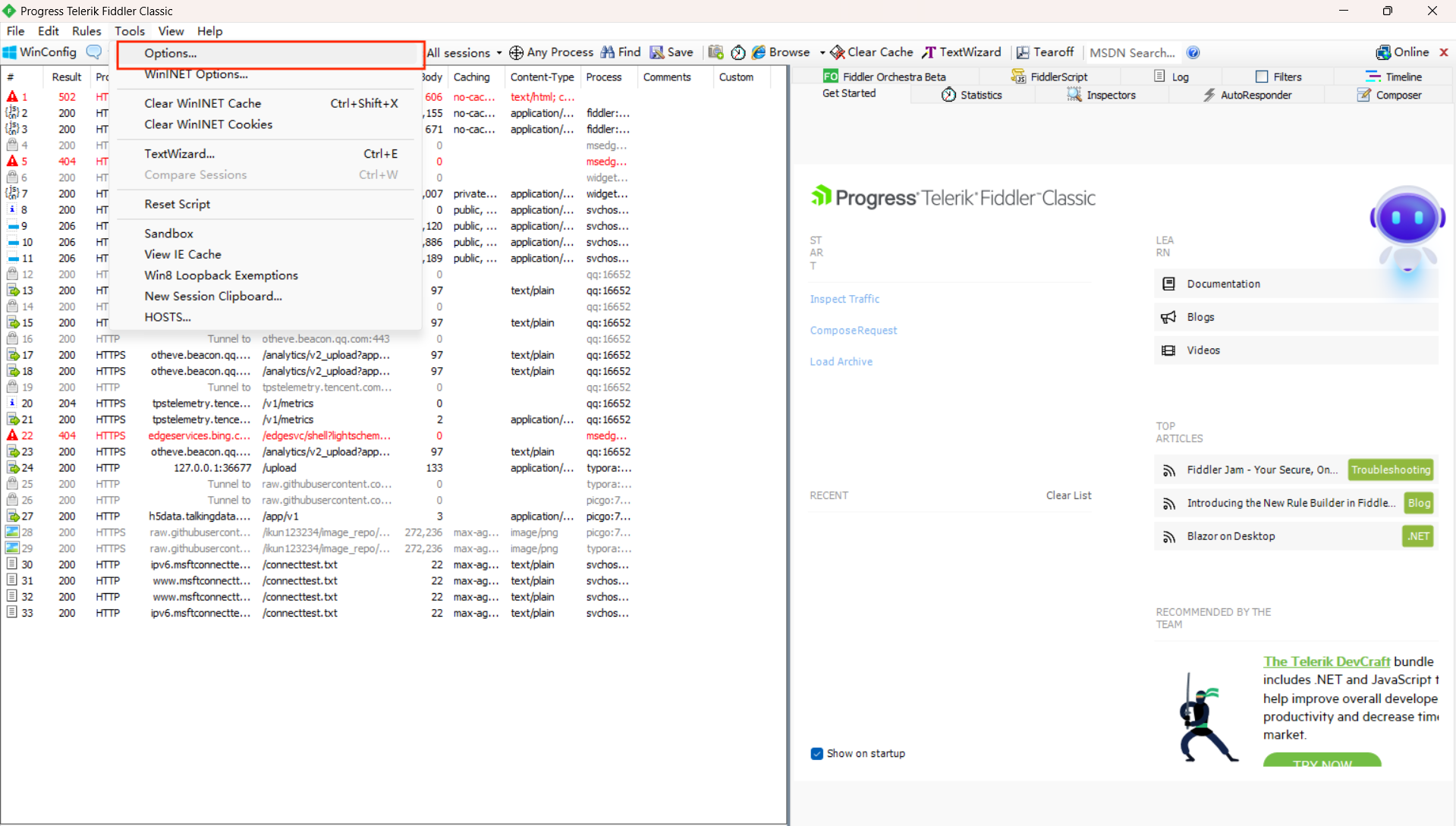1456x826 pixels.
Task: Open the Fiddler Orchestra Beta tab
Action: tap(884, 77)
